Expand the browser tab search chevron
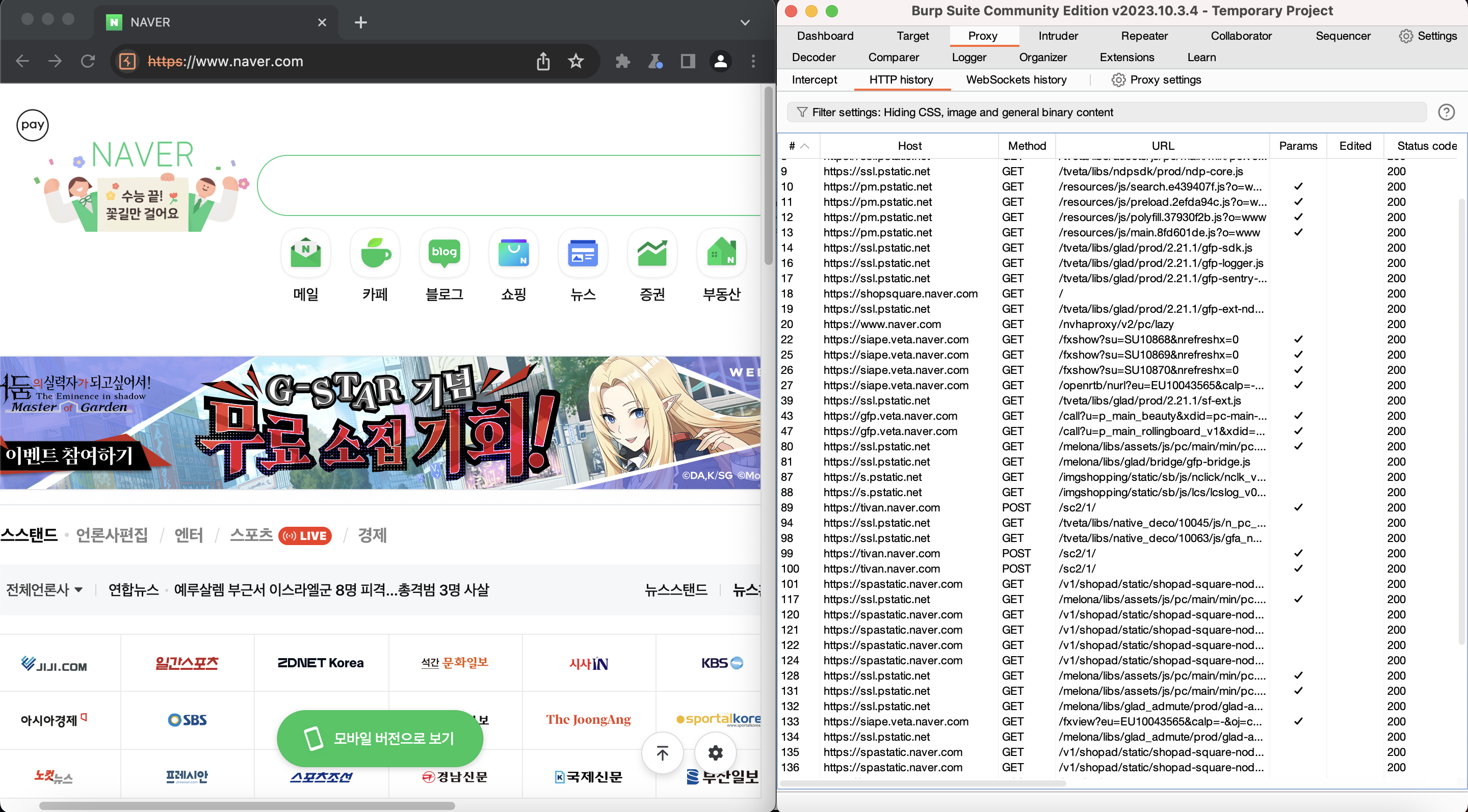Image resolution: width=1468 pixels, height=812 pixels. (x=745, y=22)
